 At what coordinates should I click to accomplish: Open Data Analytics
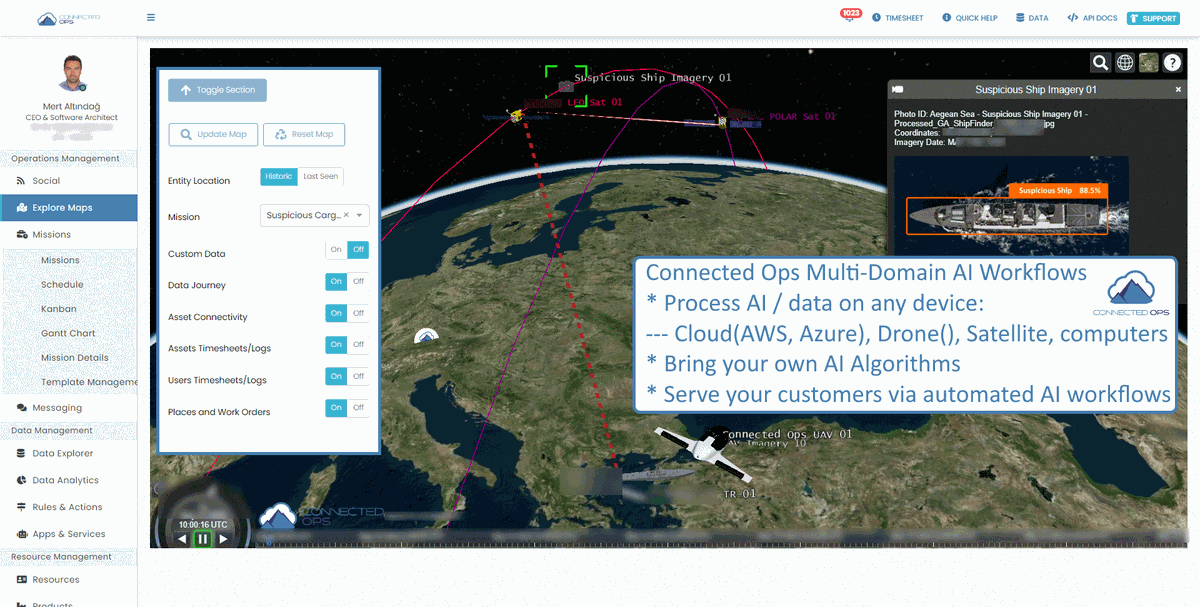pos(65,480)
